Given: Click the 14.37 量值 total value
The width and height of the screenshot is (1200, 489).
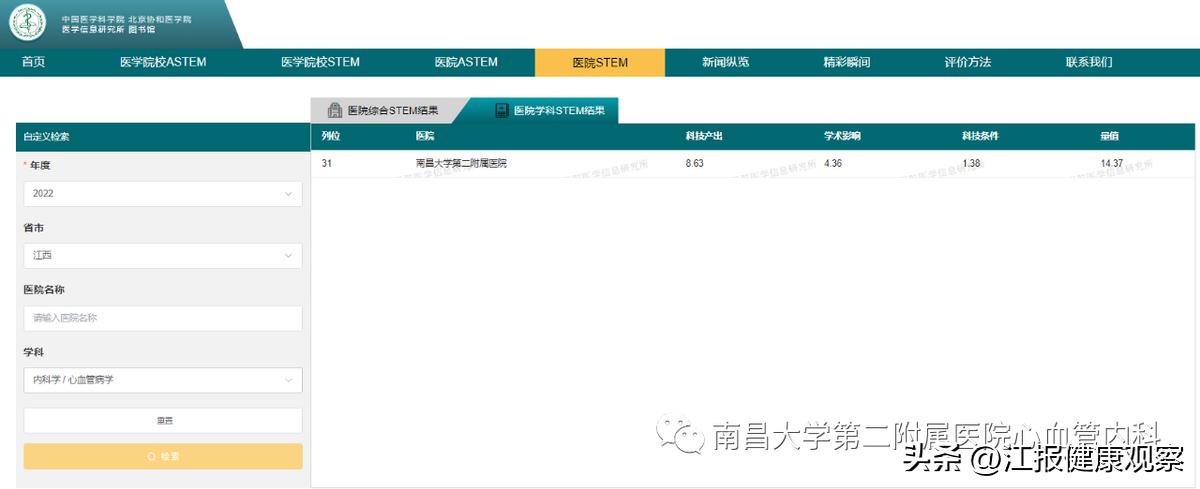Looking at the screenshot, I should (1112, 163).
